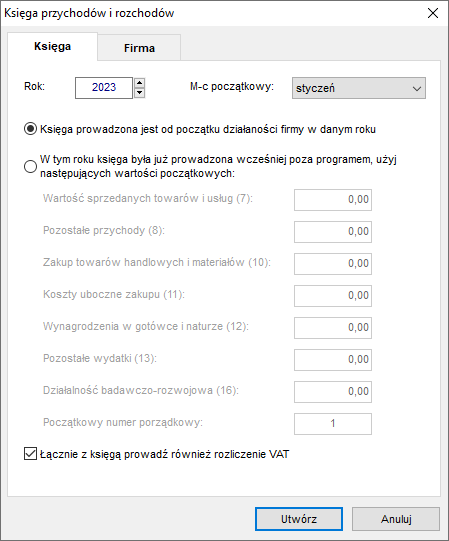
Task: Click the Początkowy numer porządkowy field
Action: (x=333, y=423)
